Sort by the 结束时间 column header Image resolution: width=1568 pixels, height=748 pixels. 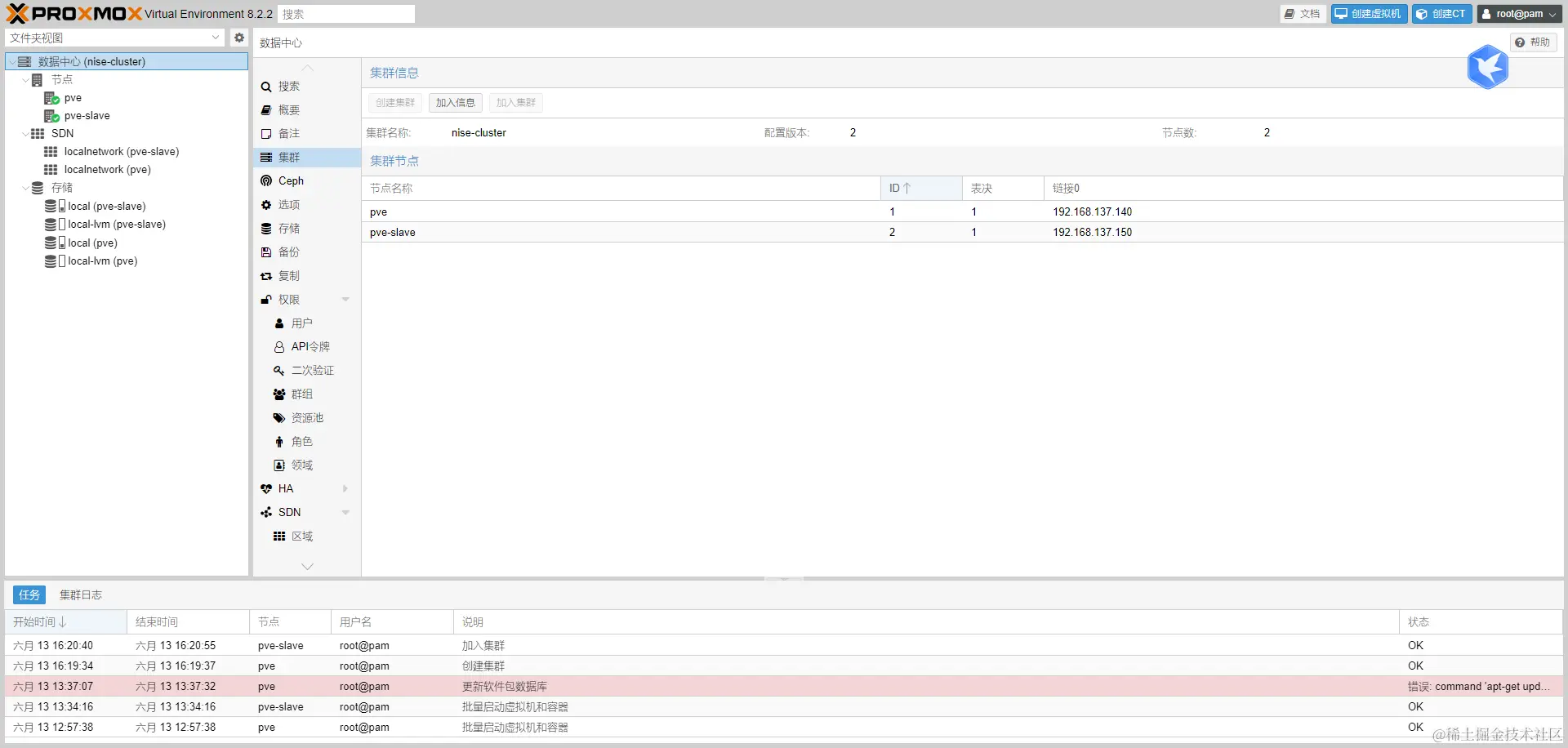coord(188,622)
